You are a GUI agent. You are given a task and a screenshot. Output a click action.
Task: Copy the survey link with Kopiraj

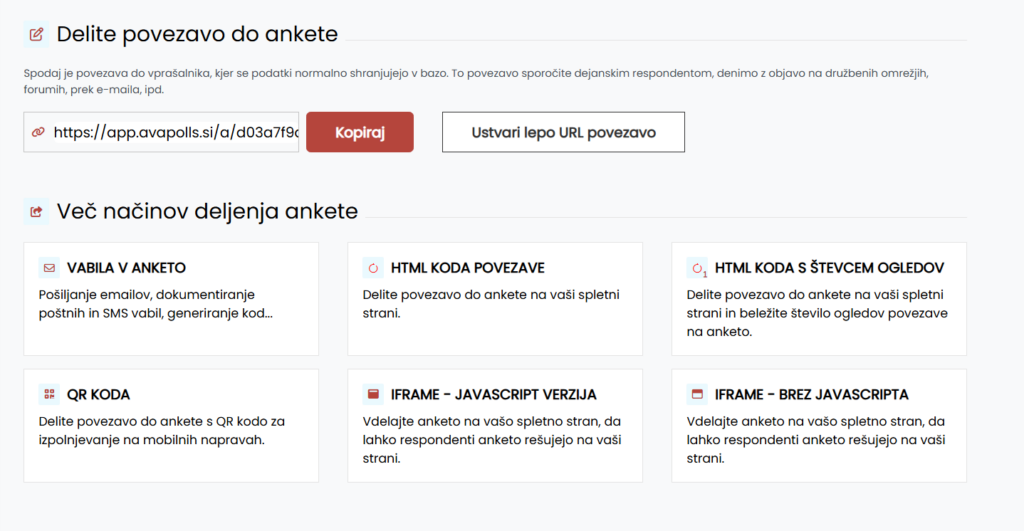[360, 132]
